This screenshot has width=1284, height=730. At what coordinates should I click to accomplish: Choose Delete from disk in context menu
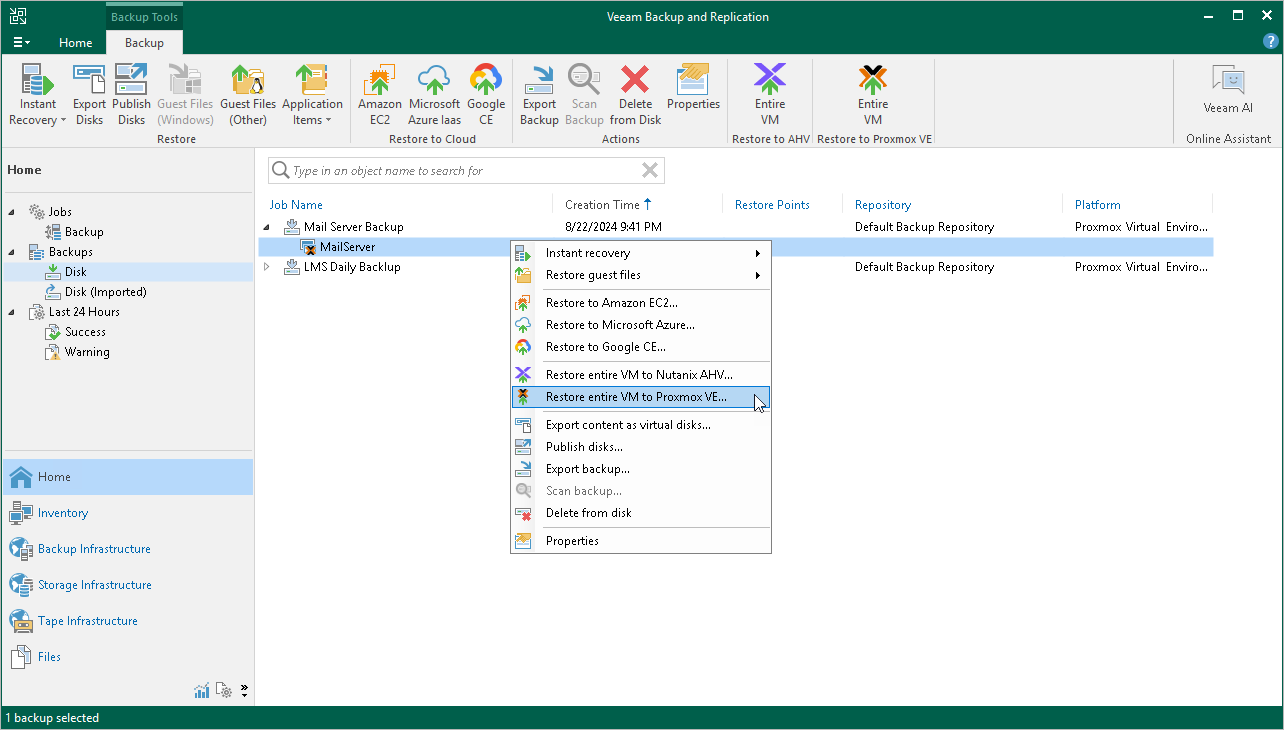641,513
